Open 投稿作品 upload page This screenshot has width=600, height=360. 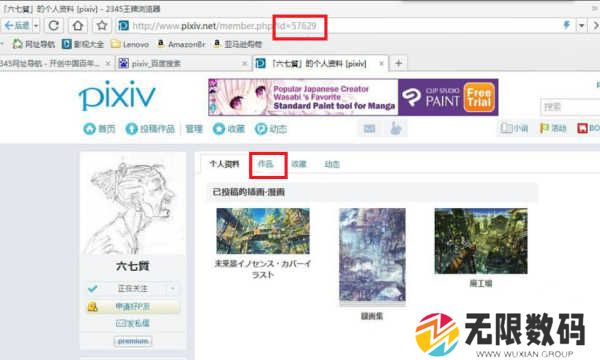click(x=150, y=129)
